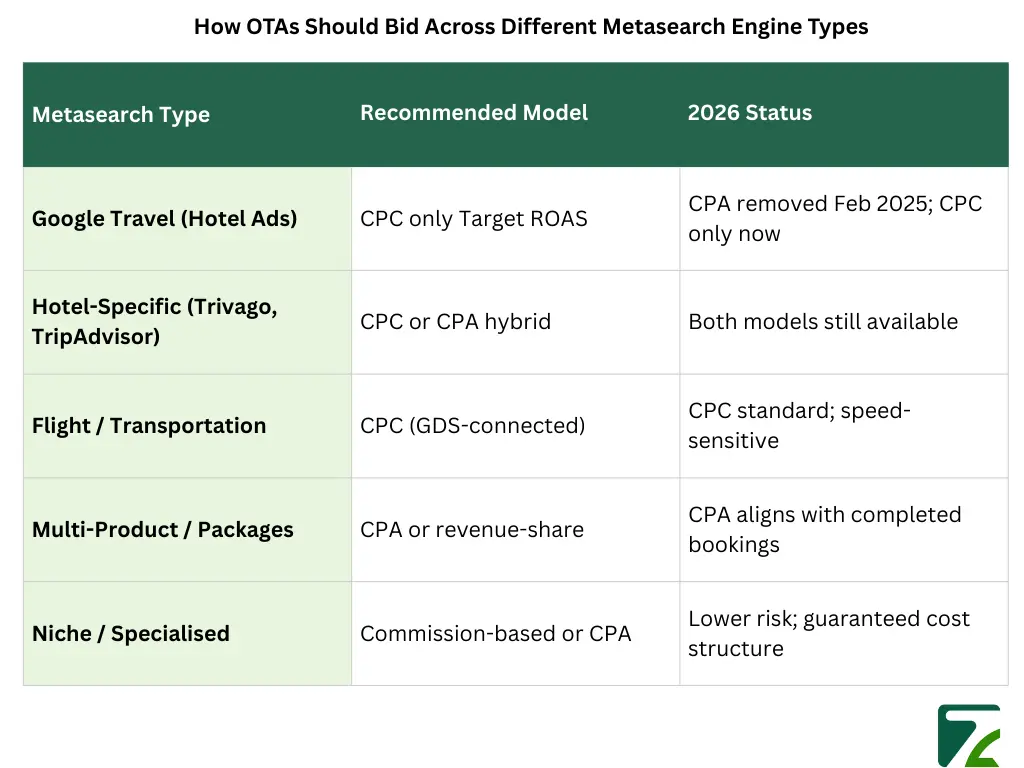Select the Commission-based or CPA cell
The width and height of the screenshot is (1024, 768).
coord(496,634)
